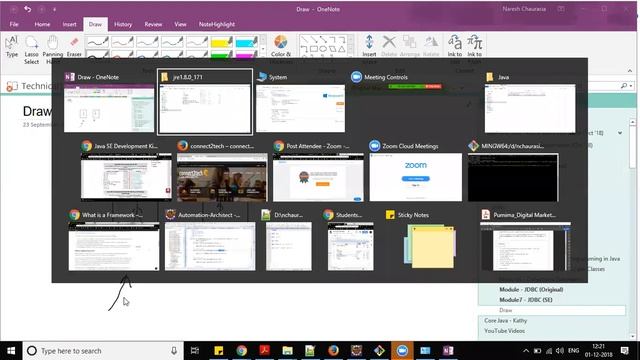
Task: Switch to the Insert tab
Action: point(69,24)
